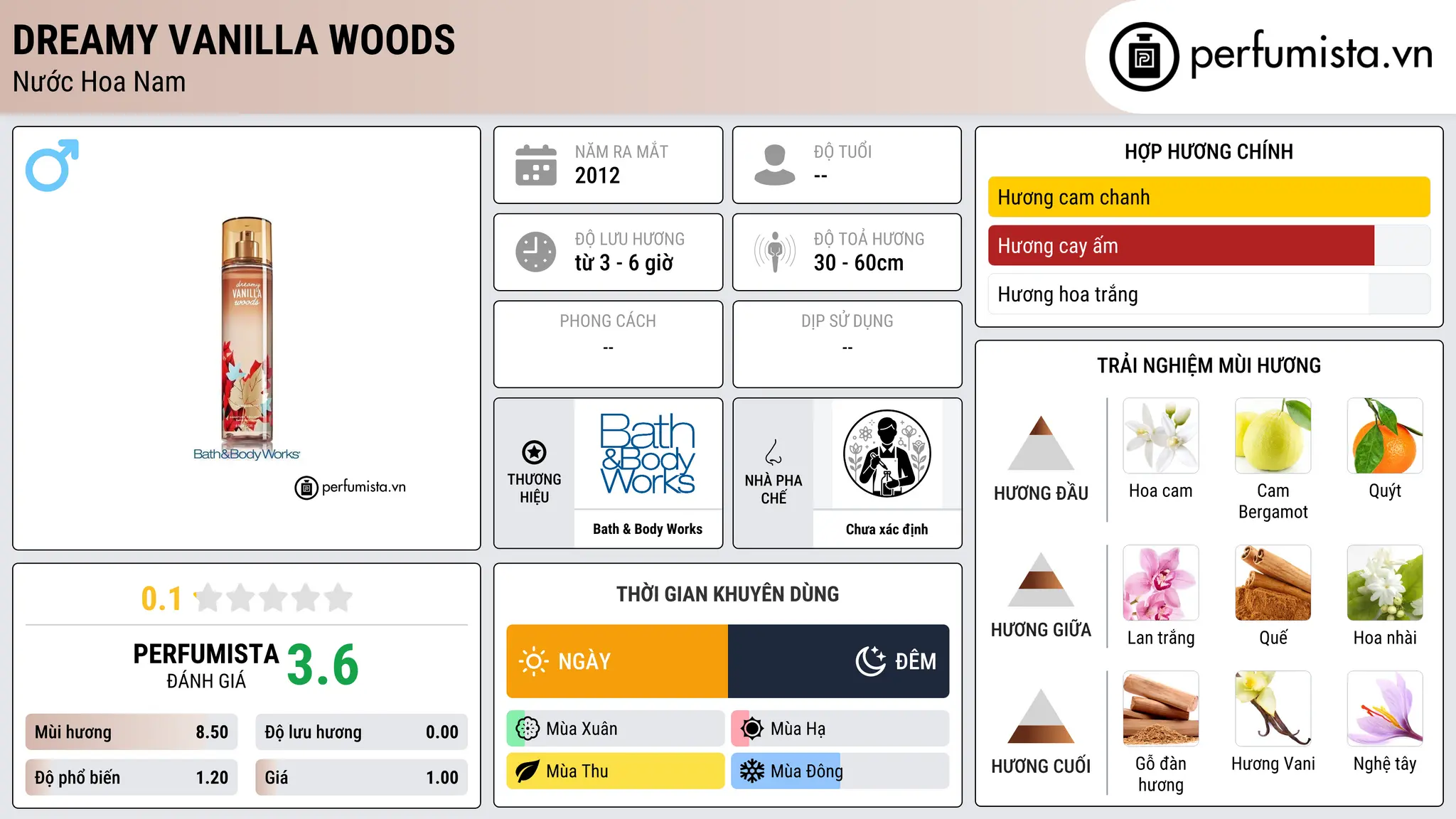This screenshot has width=1456, height=819.
Task: Open the Hoa nhài note image
Action: click(1385, 583)
